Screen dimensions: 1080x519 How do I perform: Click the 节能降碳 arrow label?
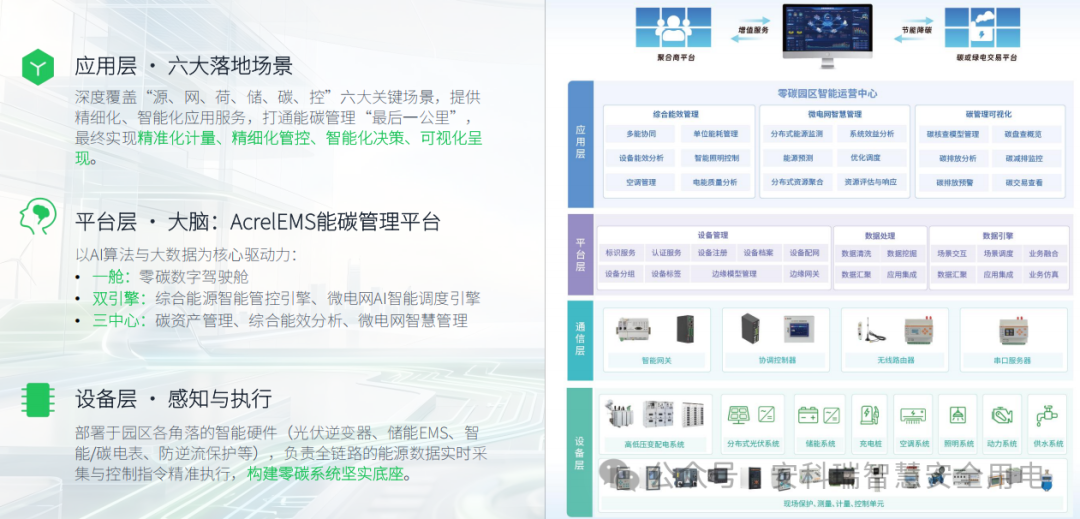point(918,31)
